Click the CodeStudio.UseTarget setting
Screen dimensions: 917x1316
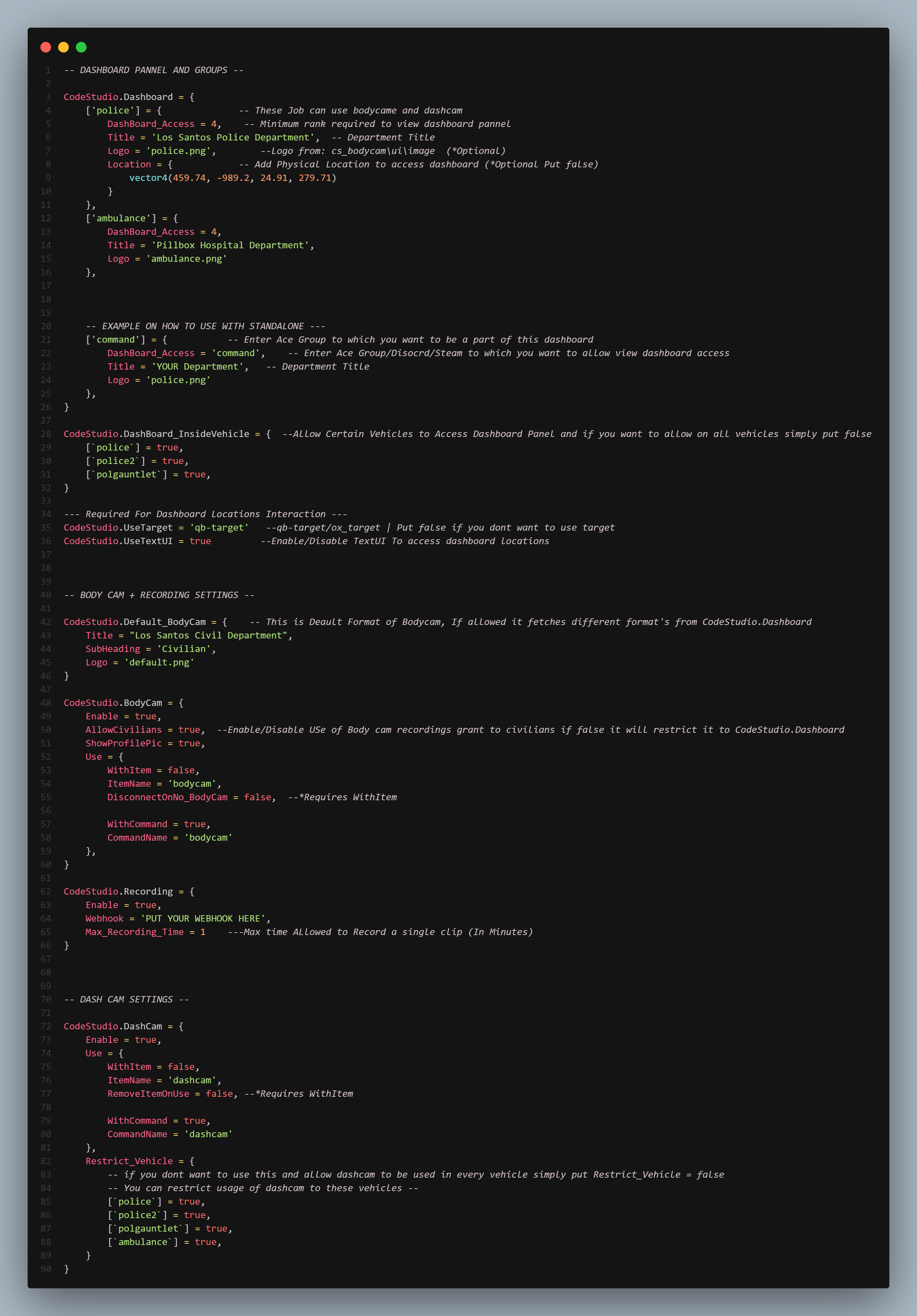(x=118, y=528)
